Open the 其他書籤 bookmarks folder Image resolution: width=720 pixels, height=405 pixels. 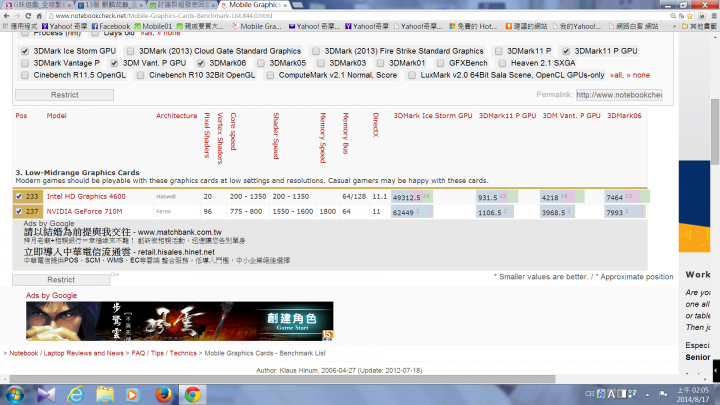point(699,26)
